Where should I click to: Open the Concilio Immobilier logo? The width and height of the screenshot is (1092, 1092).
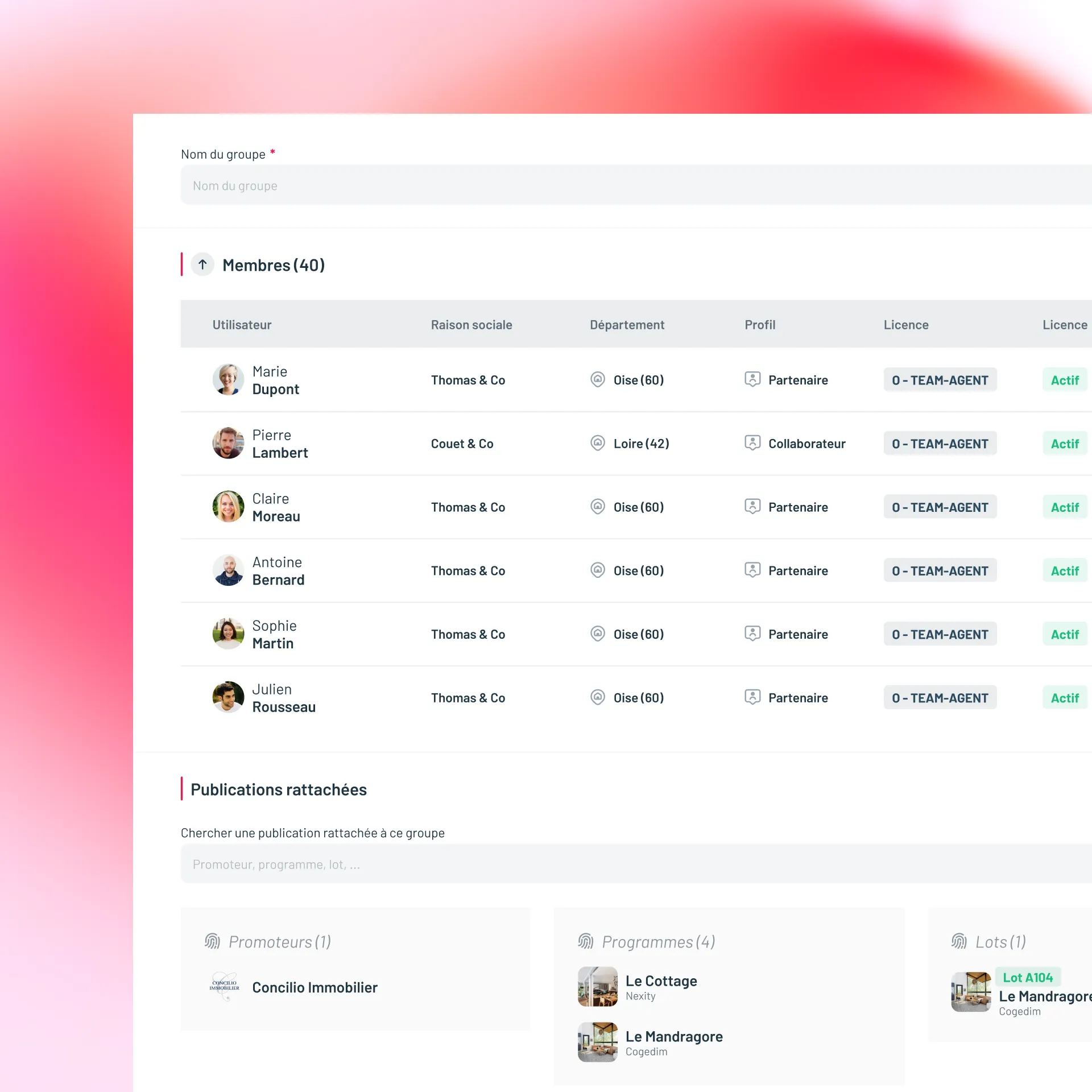coord(224,987)
